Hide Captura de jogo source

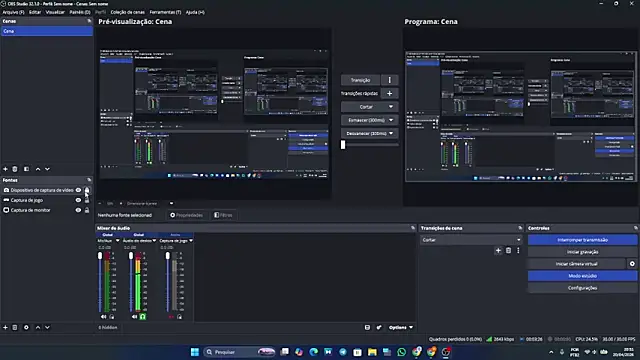pos(78,200)
